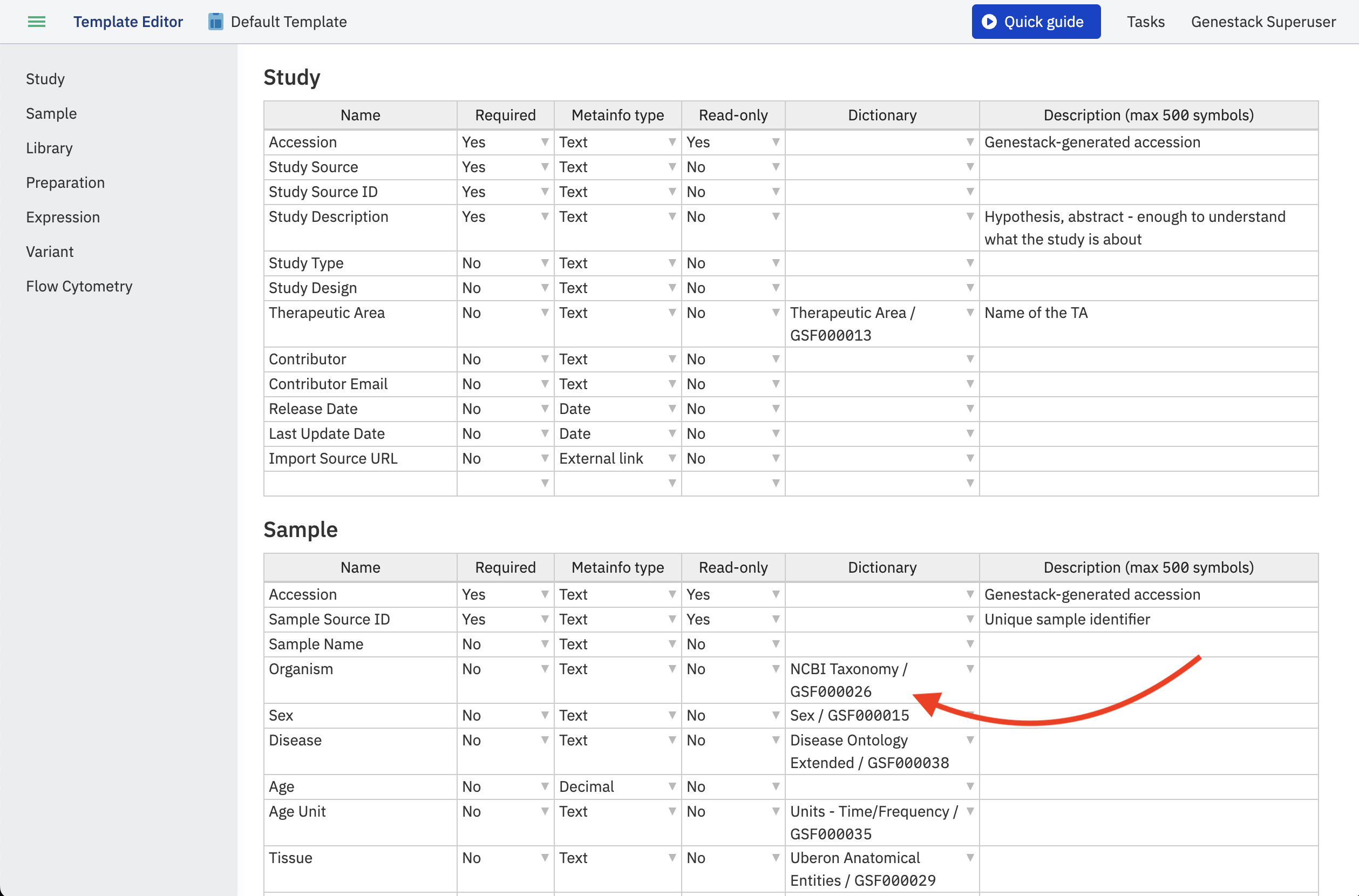This screenshot has width=1359, height=896.
Task: Expand Read-only dropdown for Sample Accession row
Action: click(775, 594)
